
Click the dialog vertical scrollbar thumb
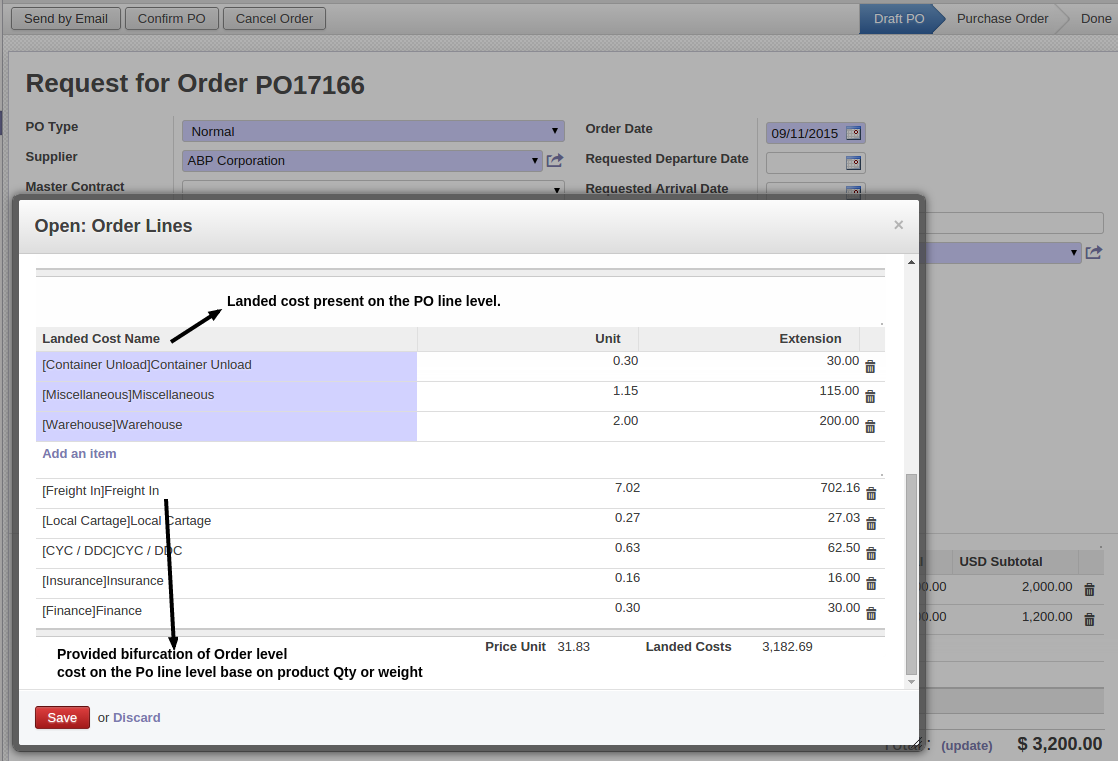[911, 574]
